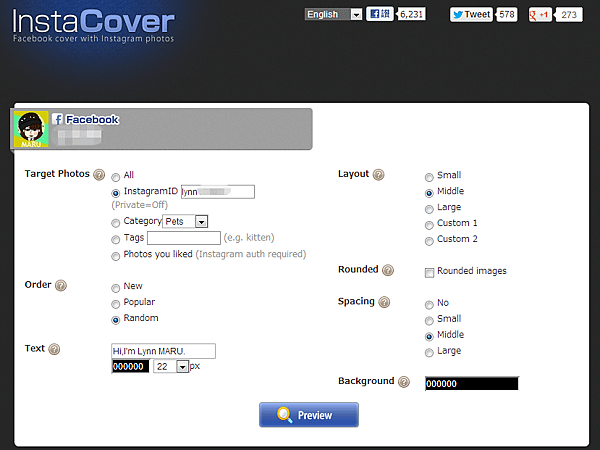Enable Rounded images checkbox
600x450 pixels.
pyautogui.click(x=429, y=272)
